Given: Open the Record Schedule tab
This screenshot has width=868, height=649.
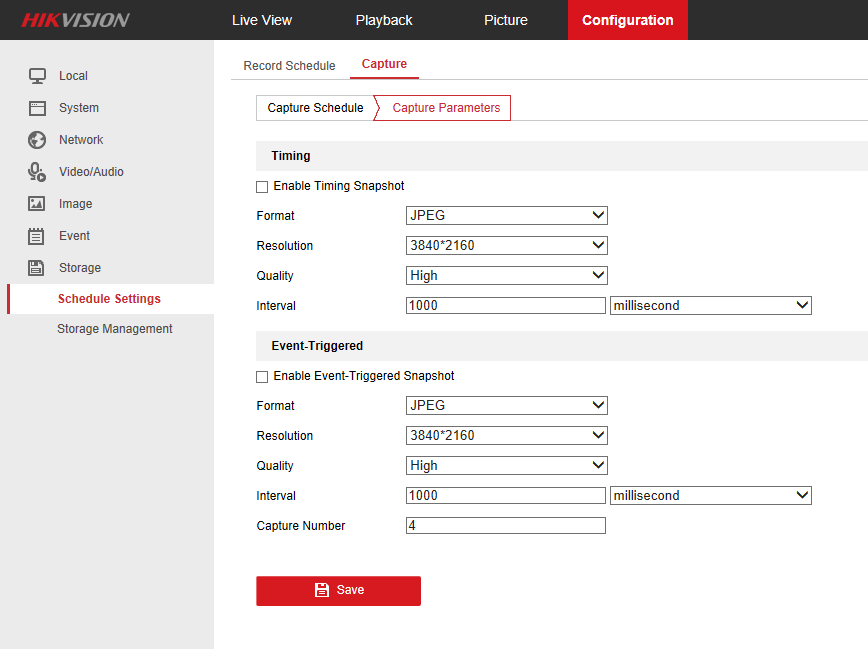Looking at the screenshot, I should point(289,66).
